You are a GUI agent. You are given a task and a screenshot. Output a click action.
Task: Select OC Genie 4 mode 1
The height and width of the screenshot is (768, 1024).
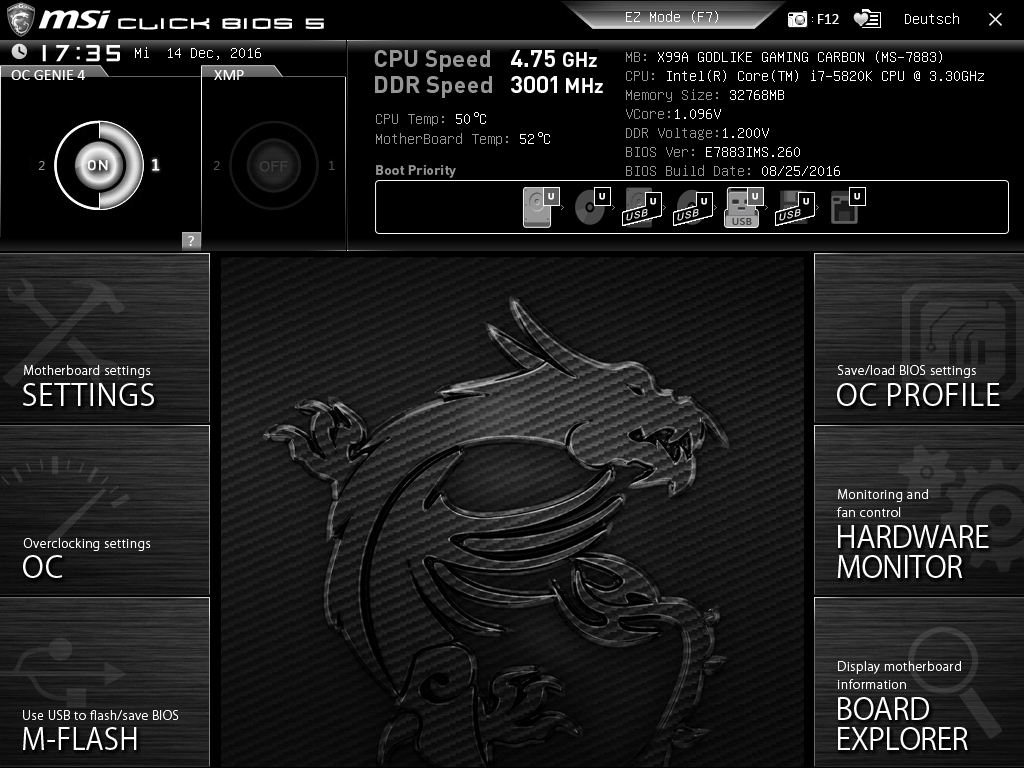point(155,165)
